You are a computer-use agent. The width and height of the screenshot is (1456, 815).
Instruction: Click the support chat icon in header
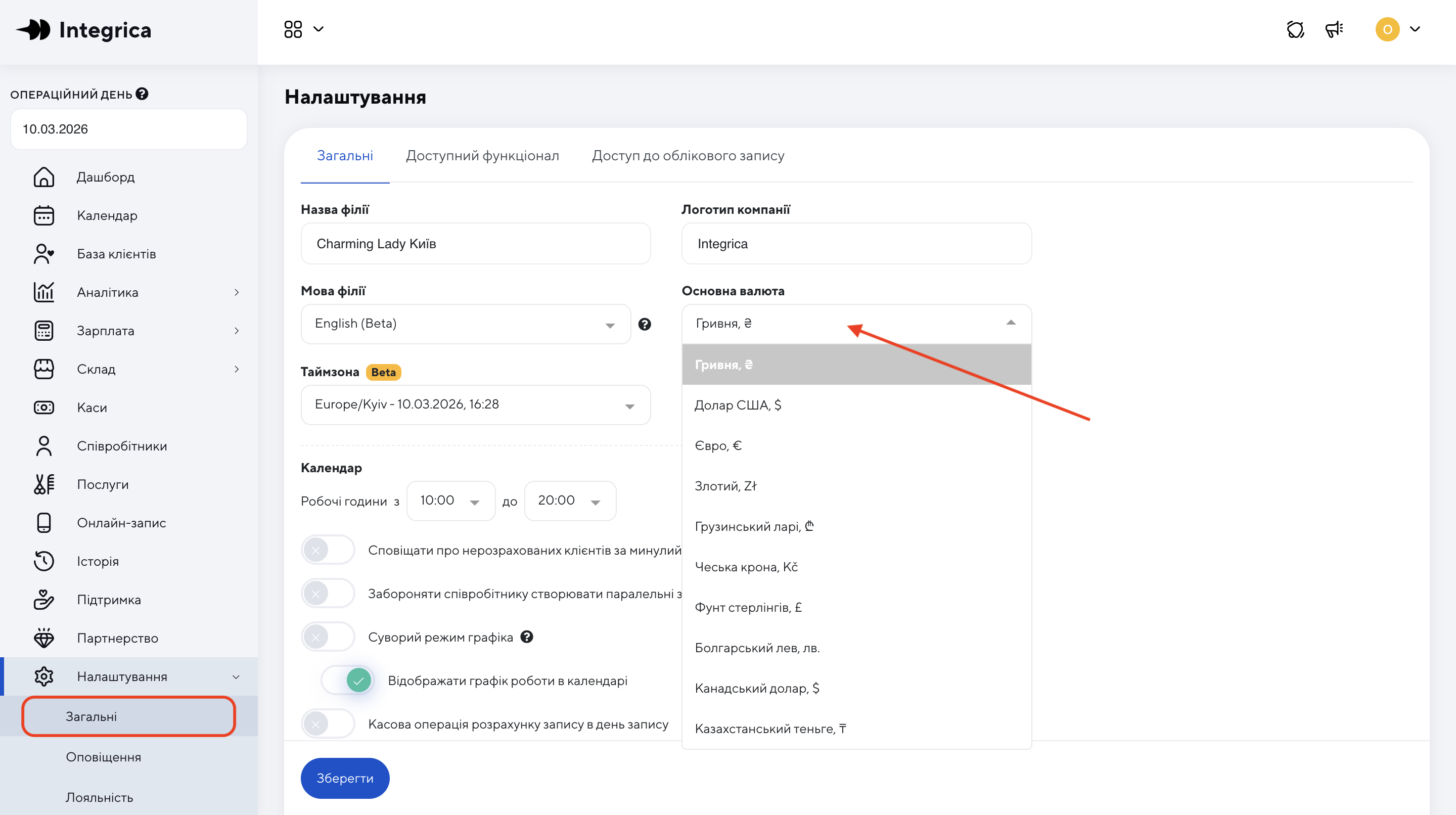click(x=1295, y=29)
